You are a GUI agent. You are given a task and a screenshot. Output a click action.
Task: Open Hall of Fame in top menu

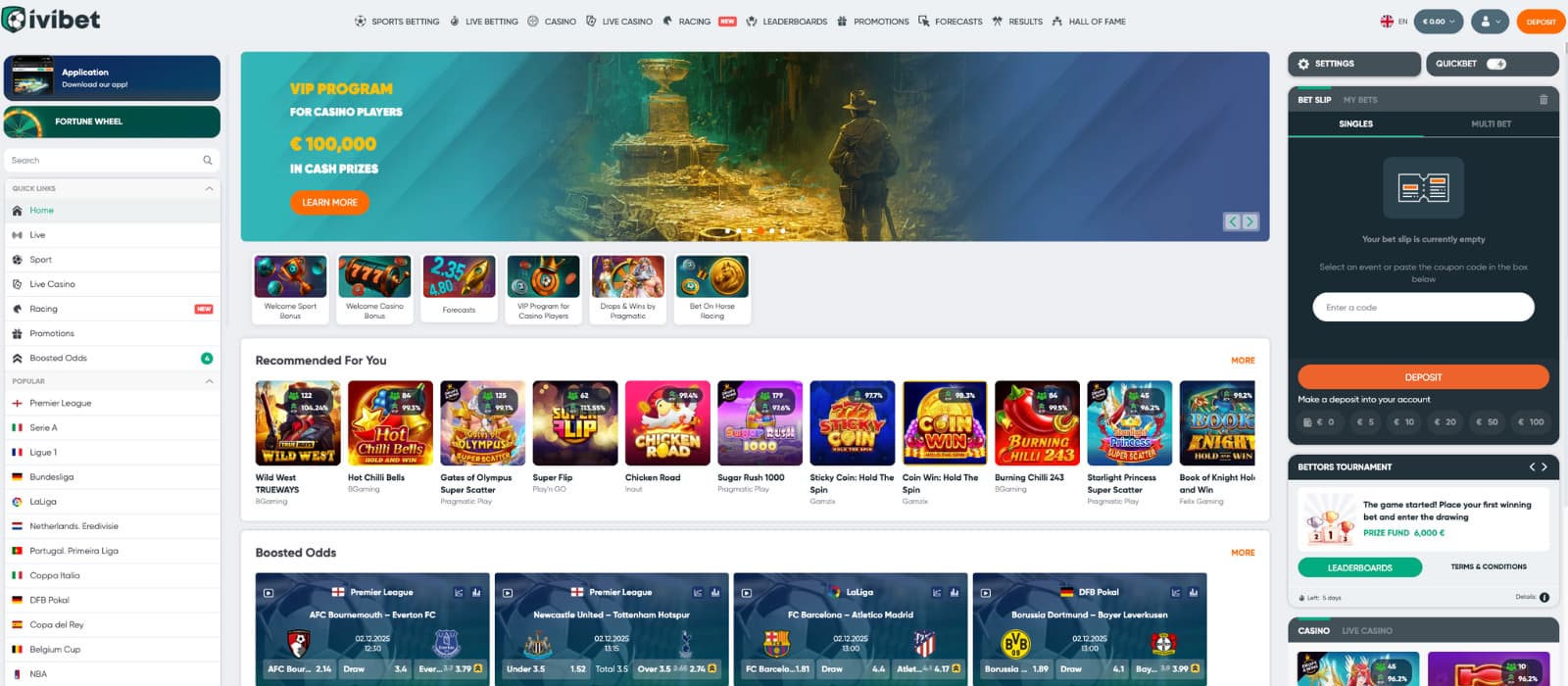pyautogui.click(x=1089, y=22)
